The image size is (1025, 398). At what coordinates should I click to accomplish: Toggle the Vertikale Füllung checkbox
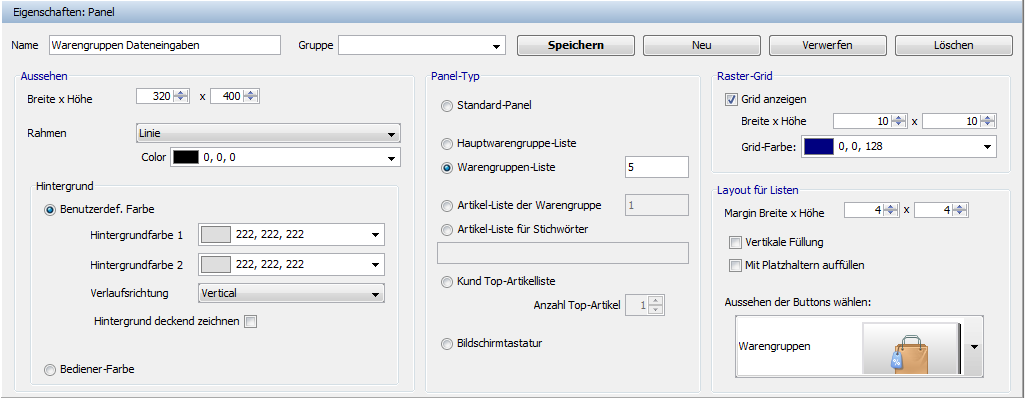coord(734,243)
